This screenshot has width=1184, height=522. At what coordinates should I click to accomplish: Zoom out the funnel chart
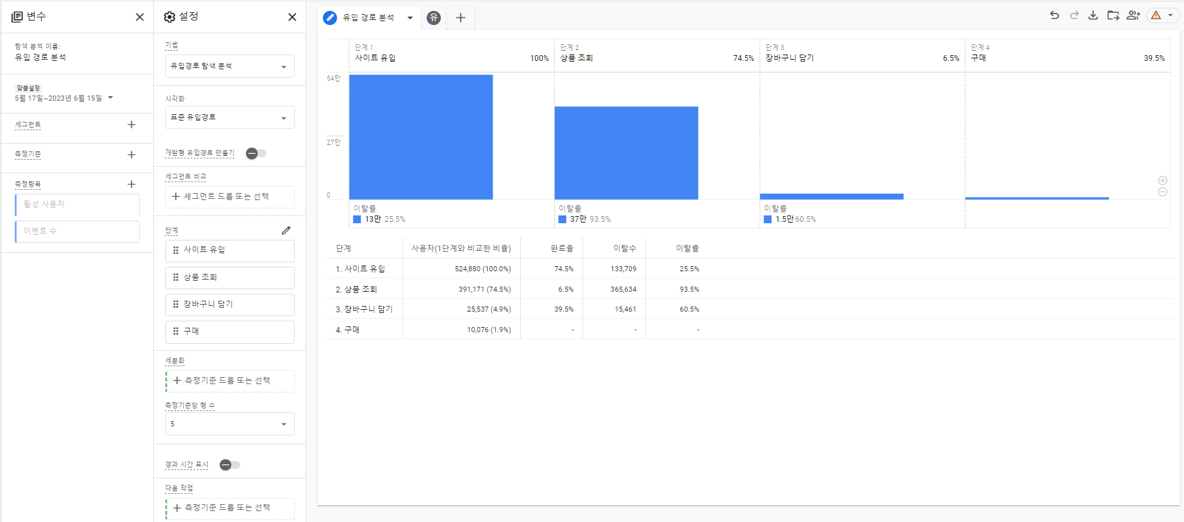pos(1162,192)
